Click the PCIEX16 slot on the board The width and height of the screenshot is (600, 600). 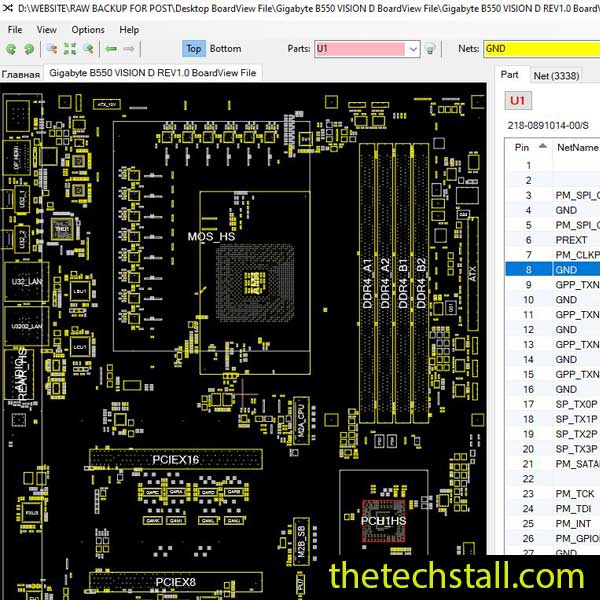[176, 459]
